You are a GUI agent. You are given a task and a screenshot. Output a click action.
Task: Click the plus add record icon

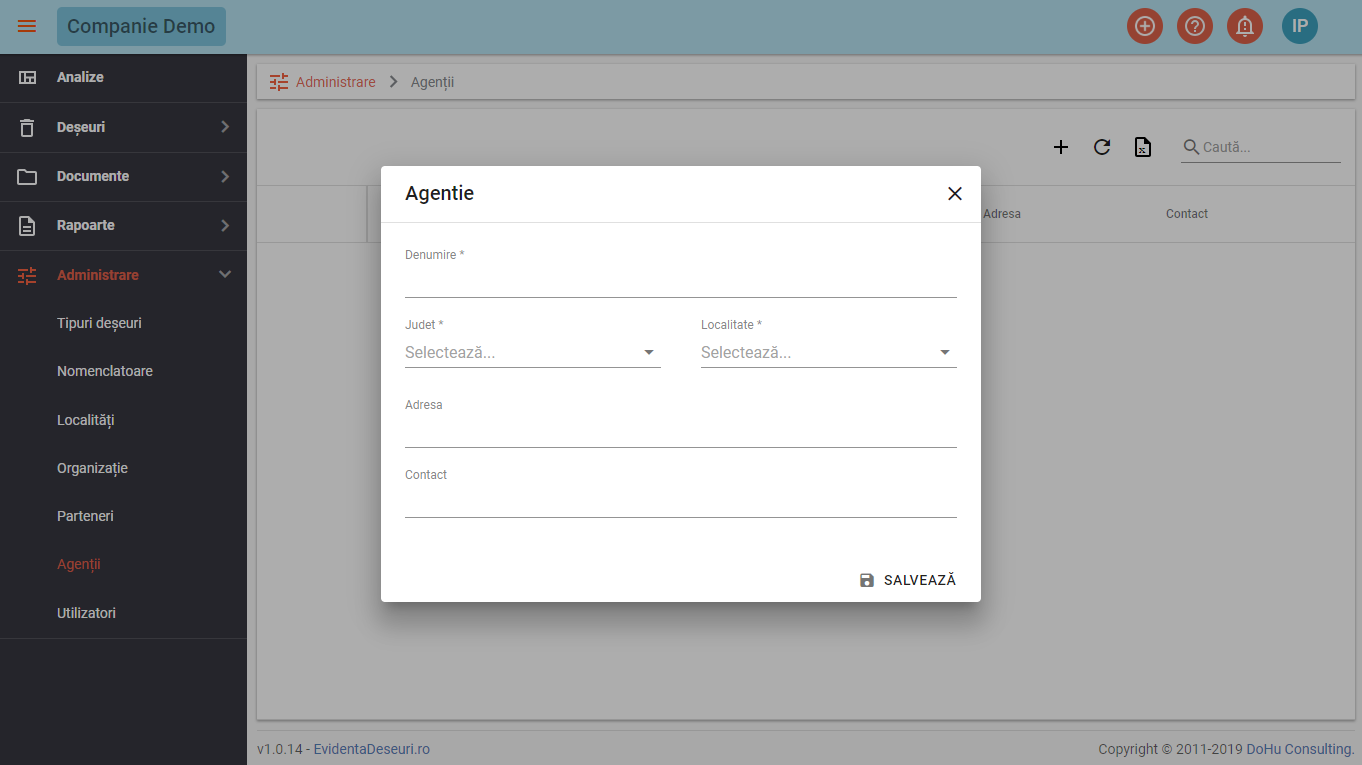[1061, 147]
